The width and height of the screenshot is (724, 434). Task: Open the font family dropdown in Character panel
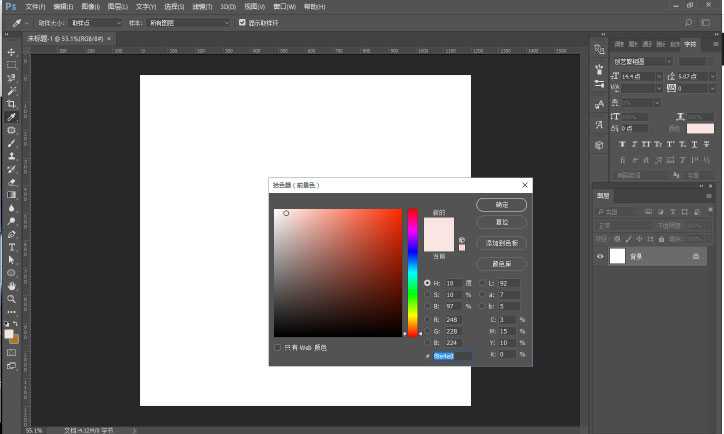(647, 61)
